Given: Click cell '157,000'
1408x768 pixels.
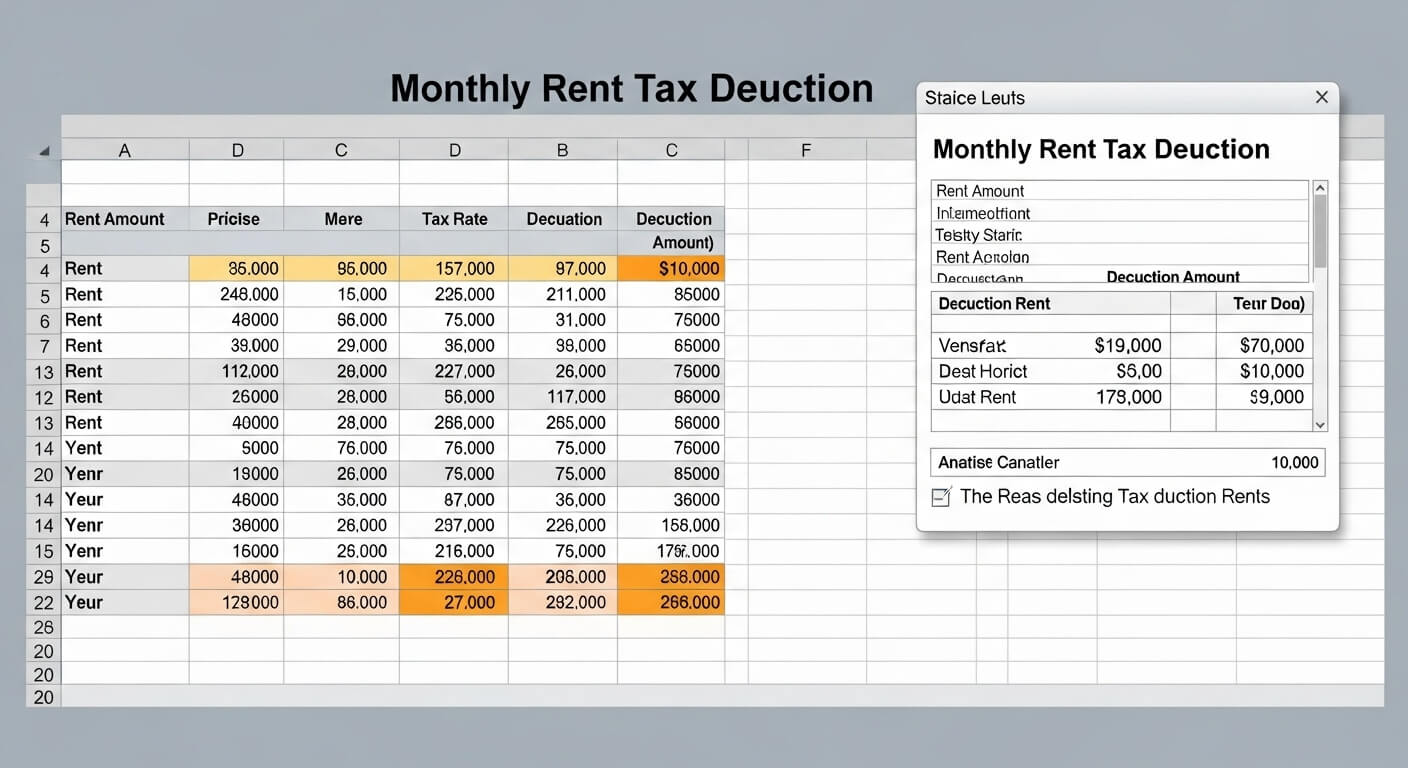Looking at the screenshot, I should 455,268.
